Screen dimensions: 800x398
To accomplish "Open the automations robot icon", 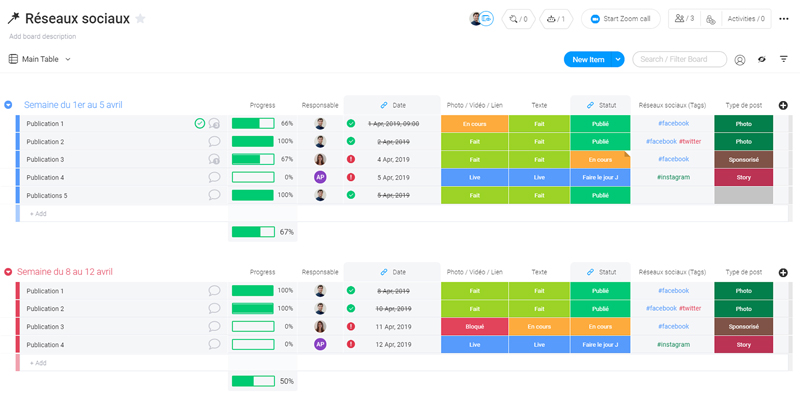I will [x=556, y=19].
